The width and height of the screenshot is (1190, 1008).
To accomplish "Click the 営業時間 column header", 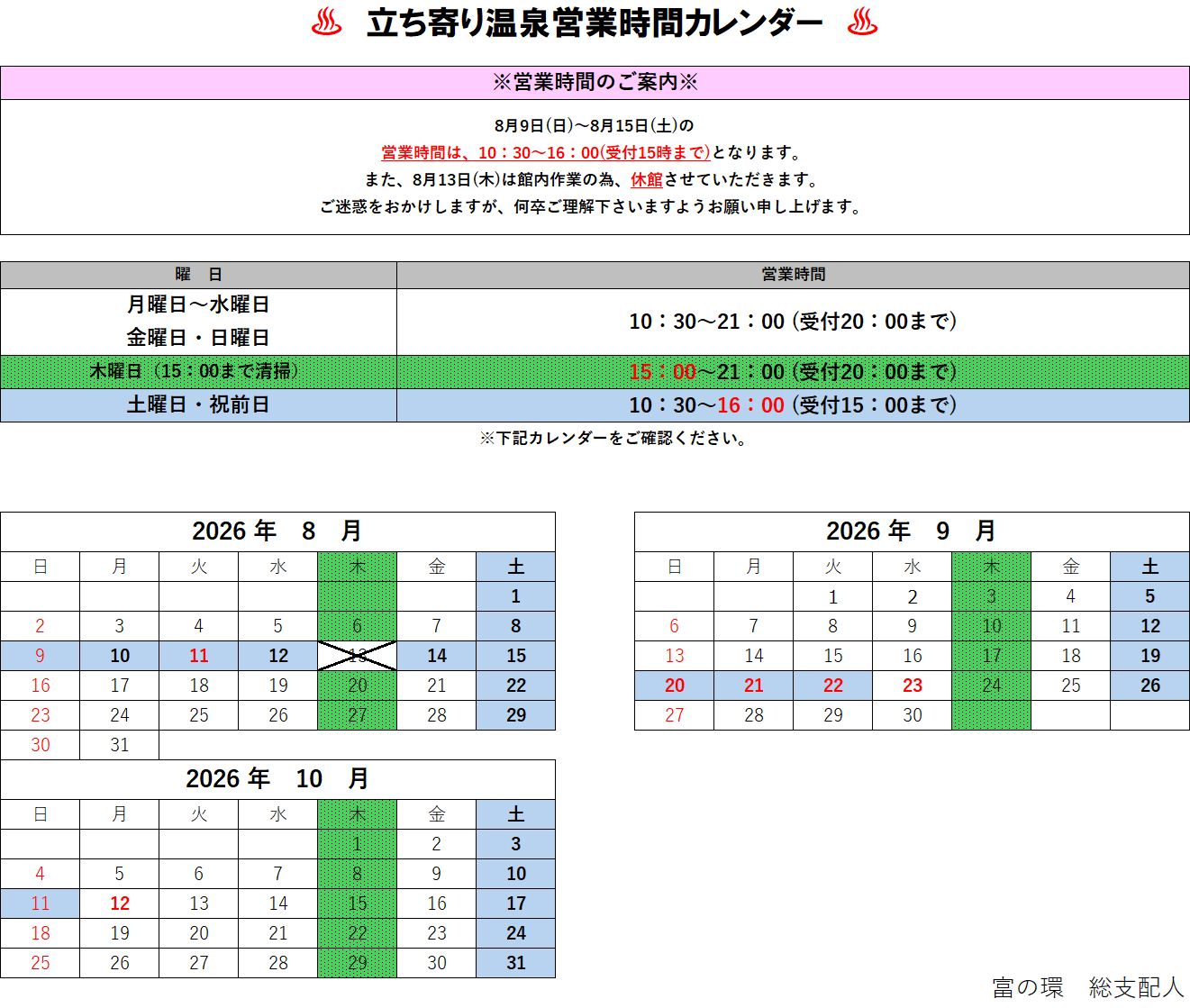I will coord(793,275).
